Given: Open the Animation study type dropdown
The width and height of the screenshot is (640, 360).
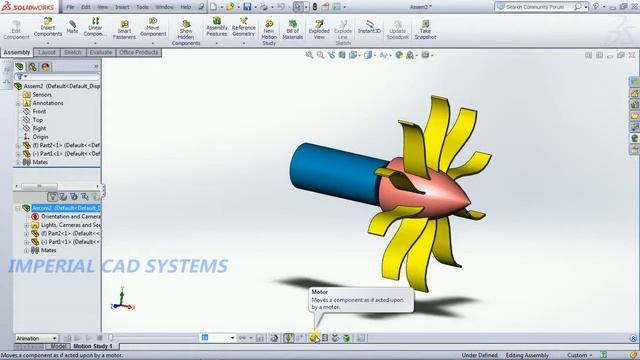Looking at the screenshot, I should 36,338.
